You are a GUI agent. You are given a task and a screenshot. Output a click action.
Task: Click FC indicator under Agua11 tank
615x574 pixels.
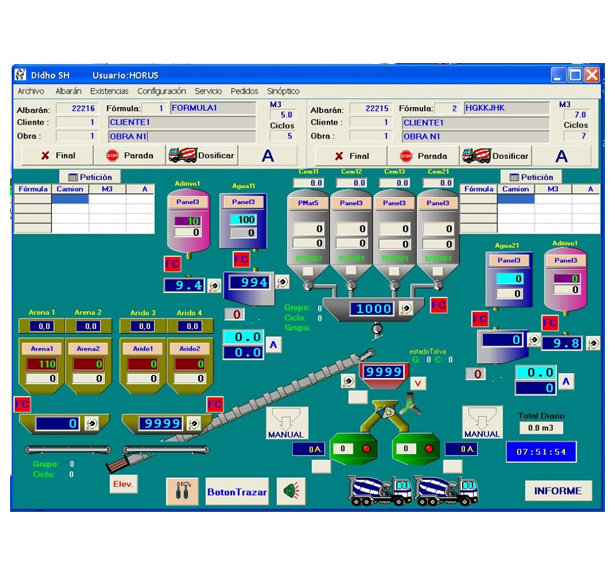(x=241, y=259)
